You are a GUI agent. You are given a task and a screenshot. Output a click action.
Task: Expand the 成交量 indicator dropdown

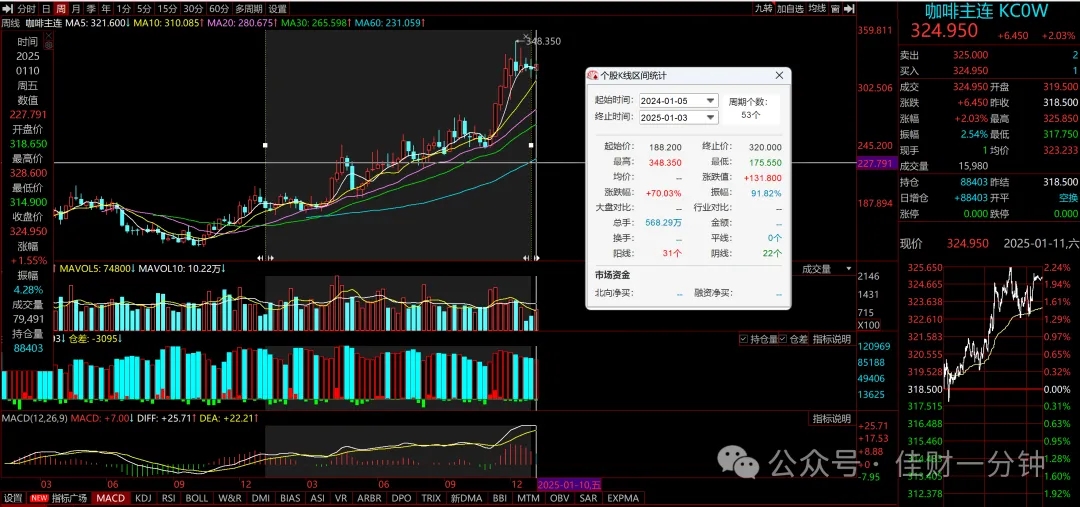849,269
